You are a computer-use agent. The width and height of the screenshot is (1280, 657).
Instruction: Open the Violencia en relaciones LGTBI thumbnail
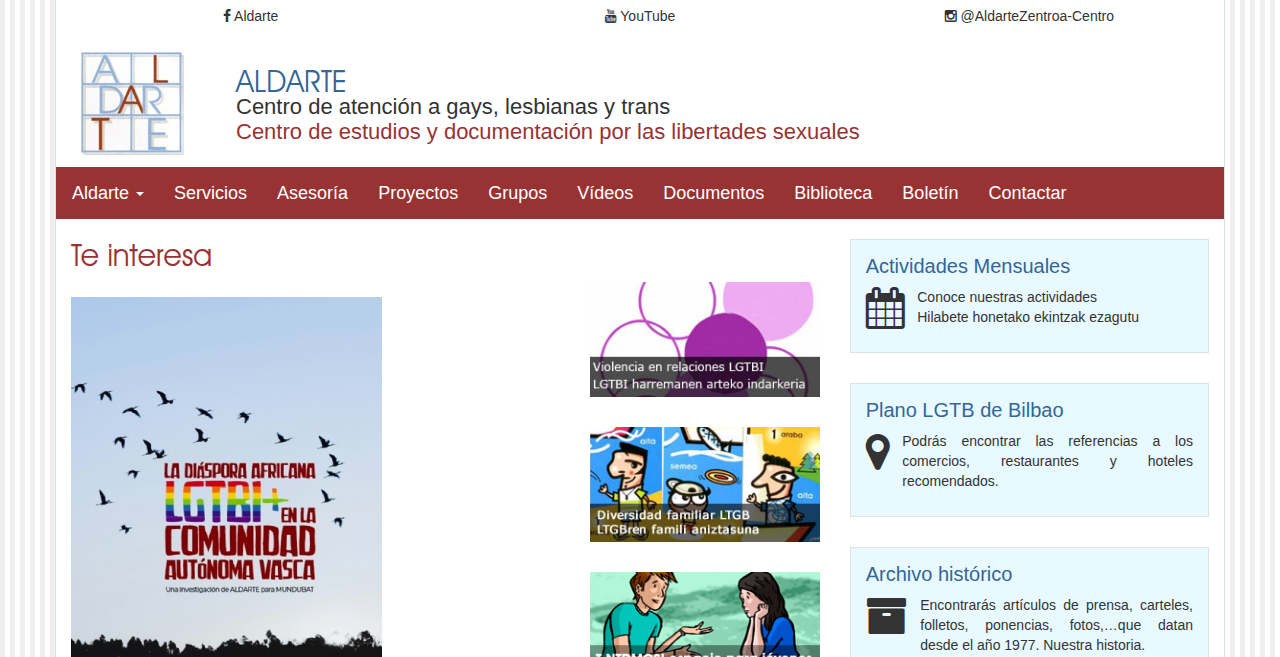click(705, 339)
